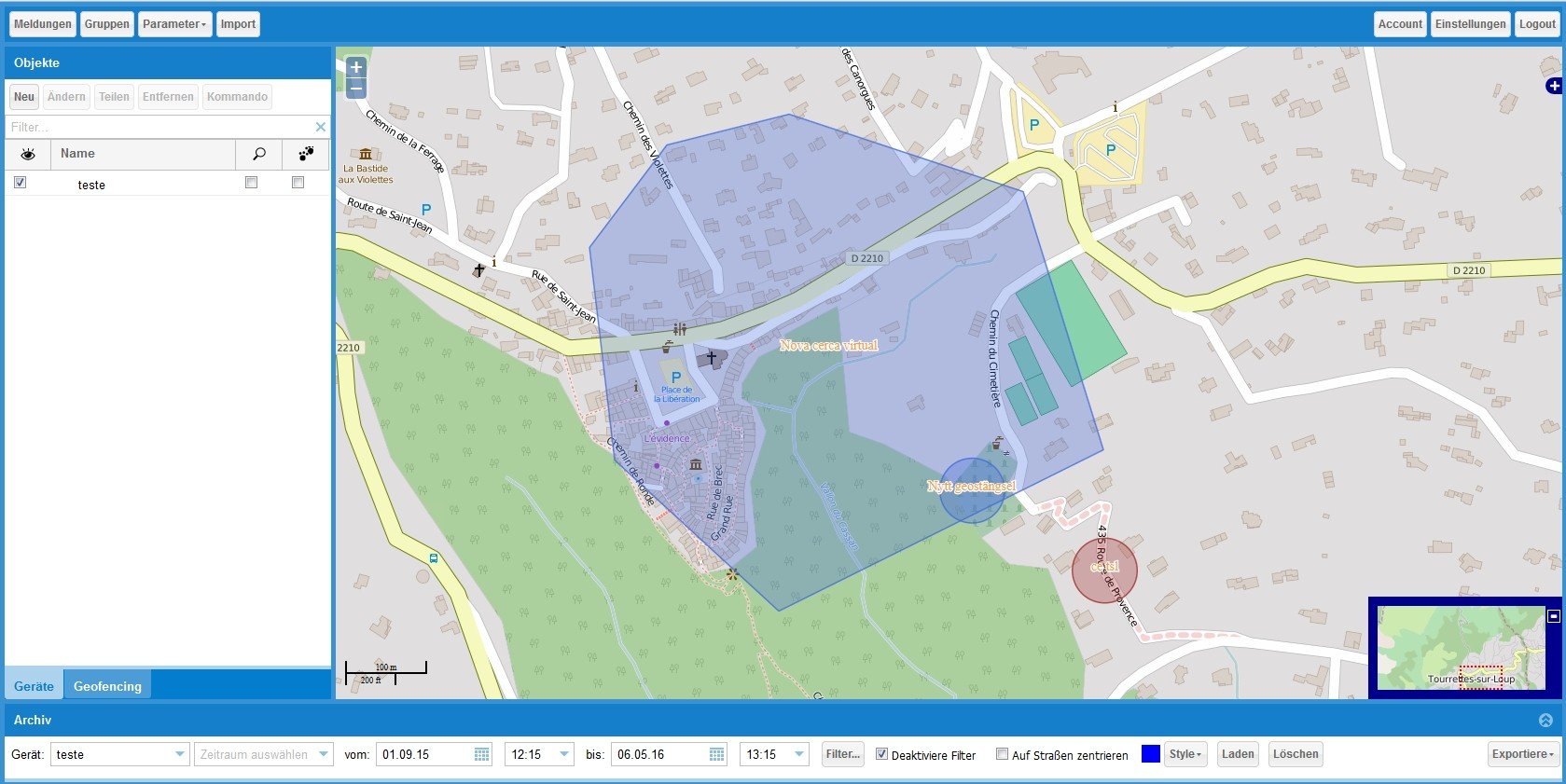Open the to-date calendar picker
The width and height of the screenshot is (1566, 784).
[716, 754]
